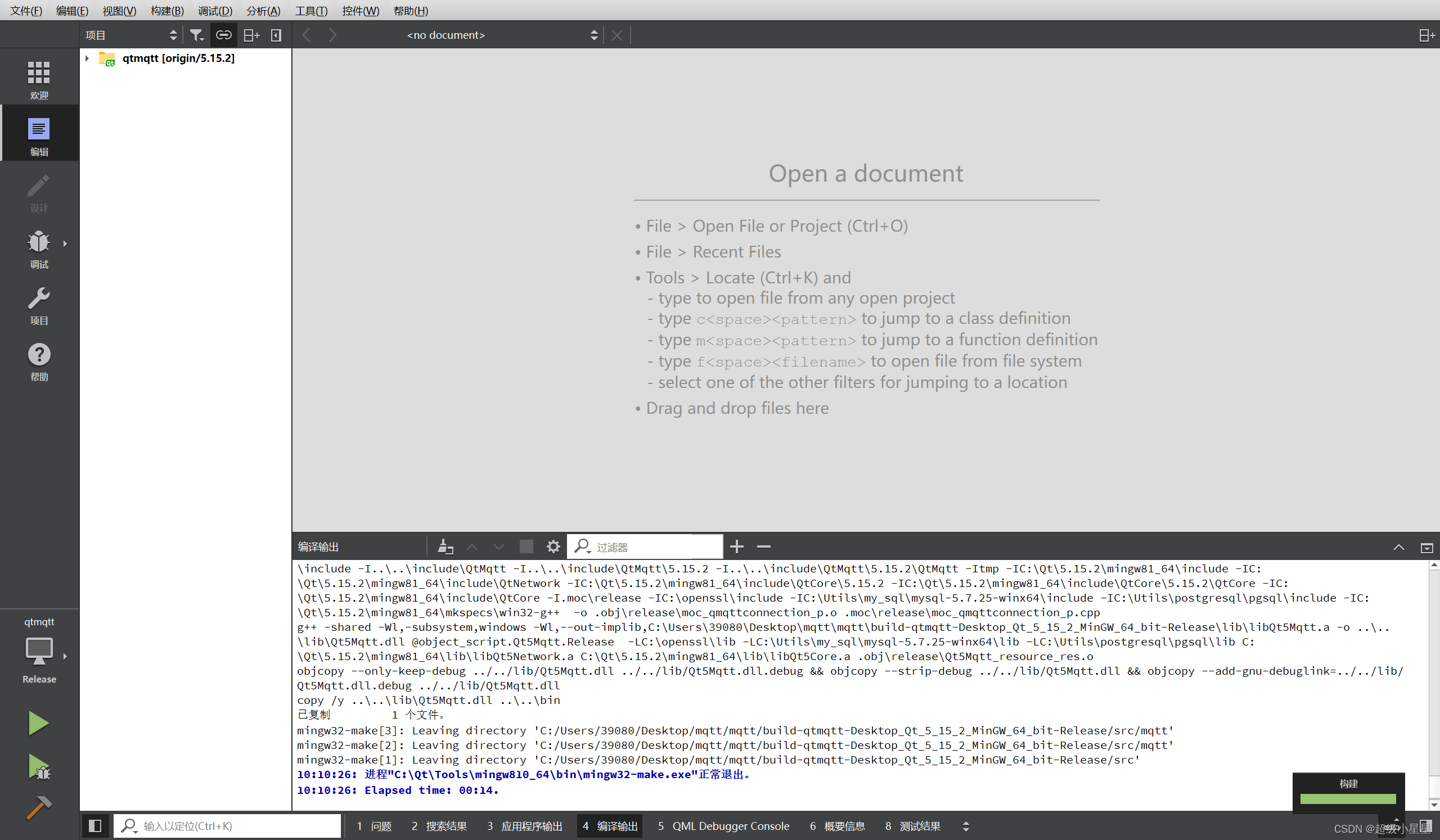
Task: Open compile output settings gear
Action: pyautogui.click(x=552, y=547)
